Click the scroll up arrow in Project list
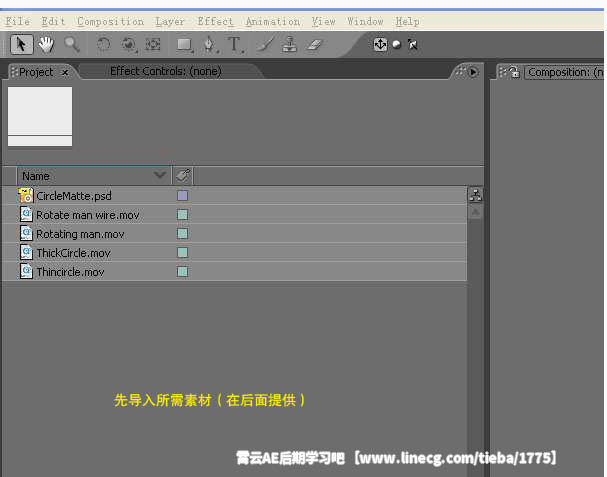 click(475, 211)
